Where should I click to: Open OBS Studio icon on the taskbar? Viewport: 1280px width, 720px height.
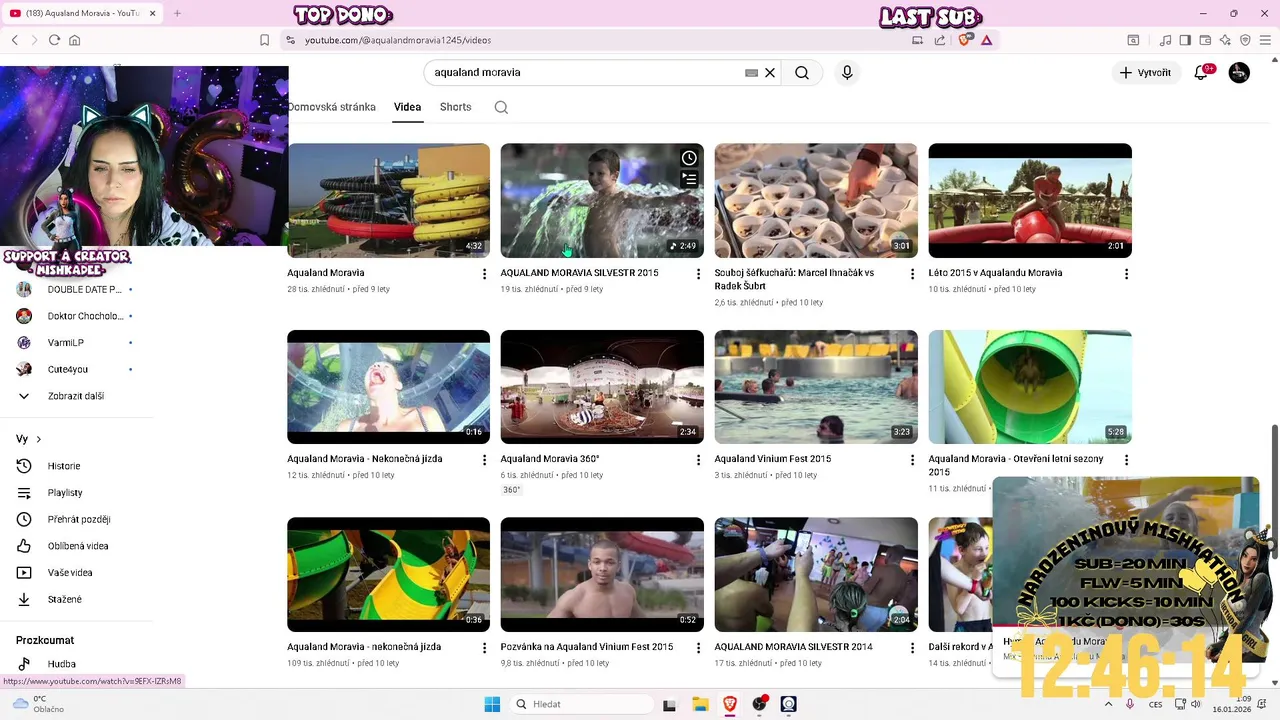(x=759, y=704)
